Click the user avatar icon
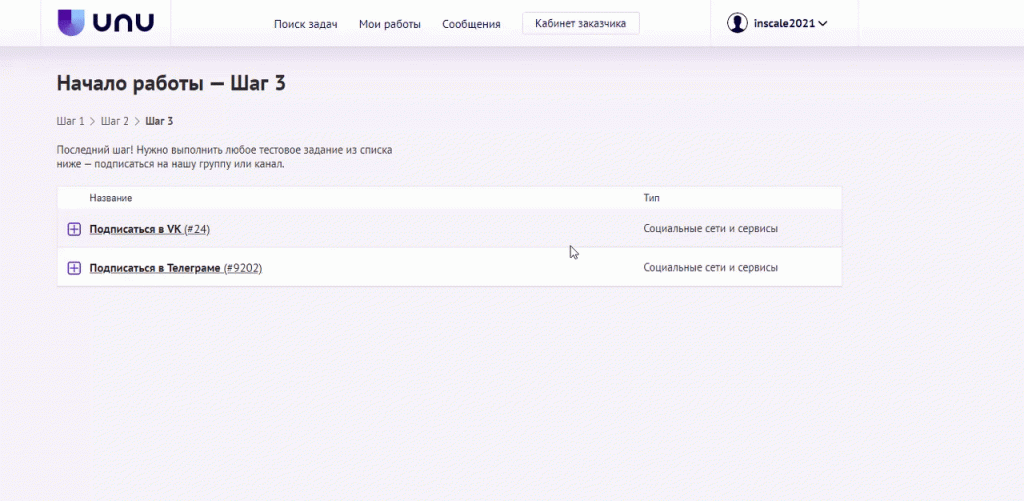Screen dimensions: 1024x501 coord(737,23)
